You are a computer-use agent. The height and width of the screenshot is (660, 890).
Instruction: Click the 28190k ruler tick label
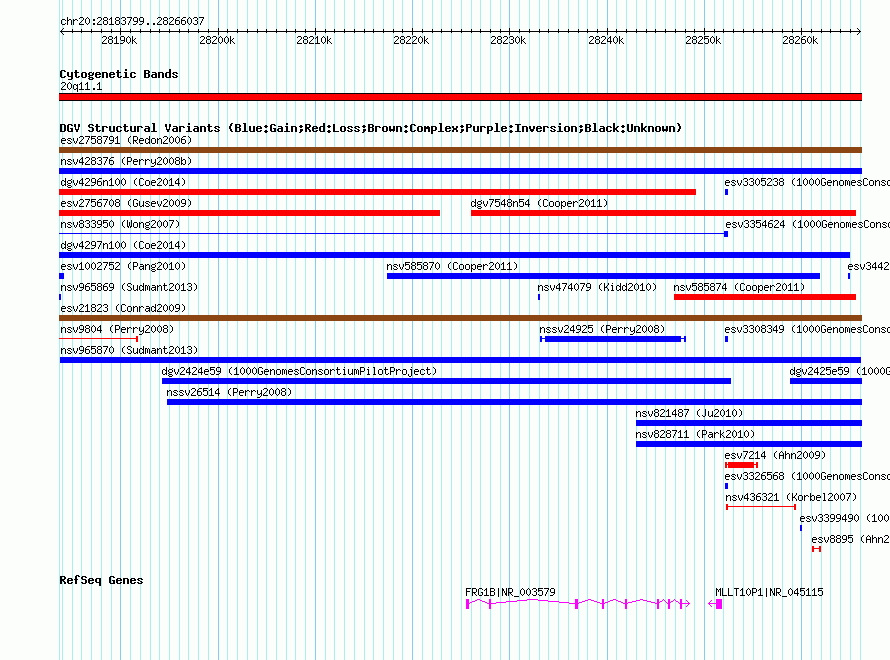pyautogui.click(x=119, y=40)
